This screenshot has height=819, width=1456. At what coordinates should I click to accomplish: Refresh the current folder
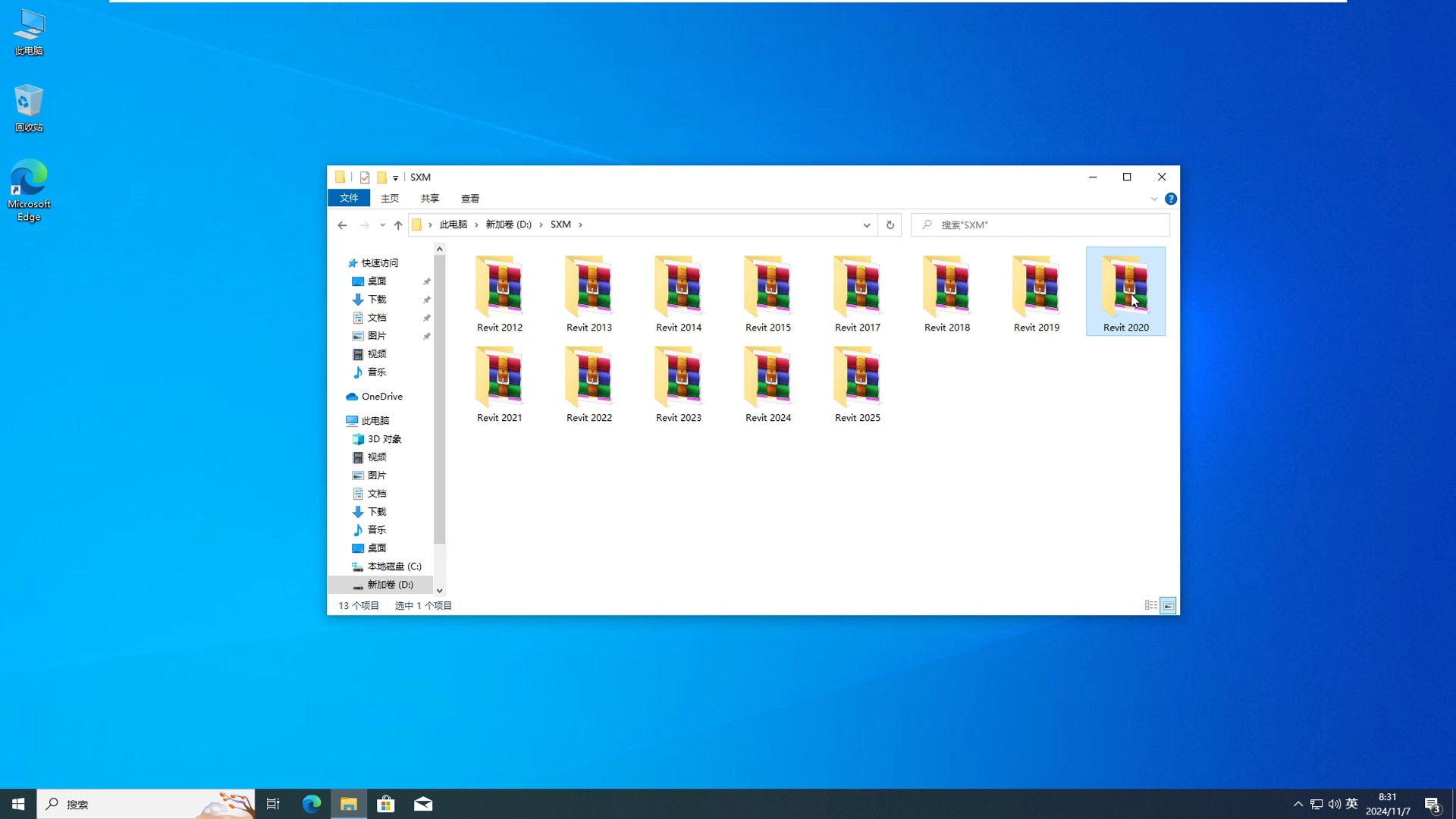click(x=890, y=225)
